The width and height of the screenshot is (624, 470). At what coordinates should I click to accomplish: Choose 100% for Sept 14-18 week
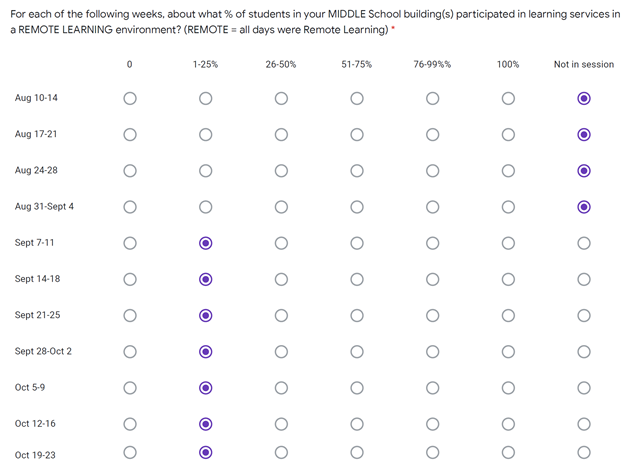pos(508,279)
